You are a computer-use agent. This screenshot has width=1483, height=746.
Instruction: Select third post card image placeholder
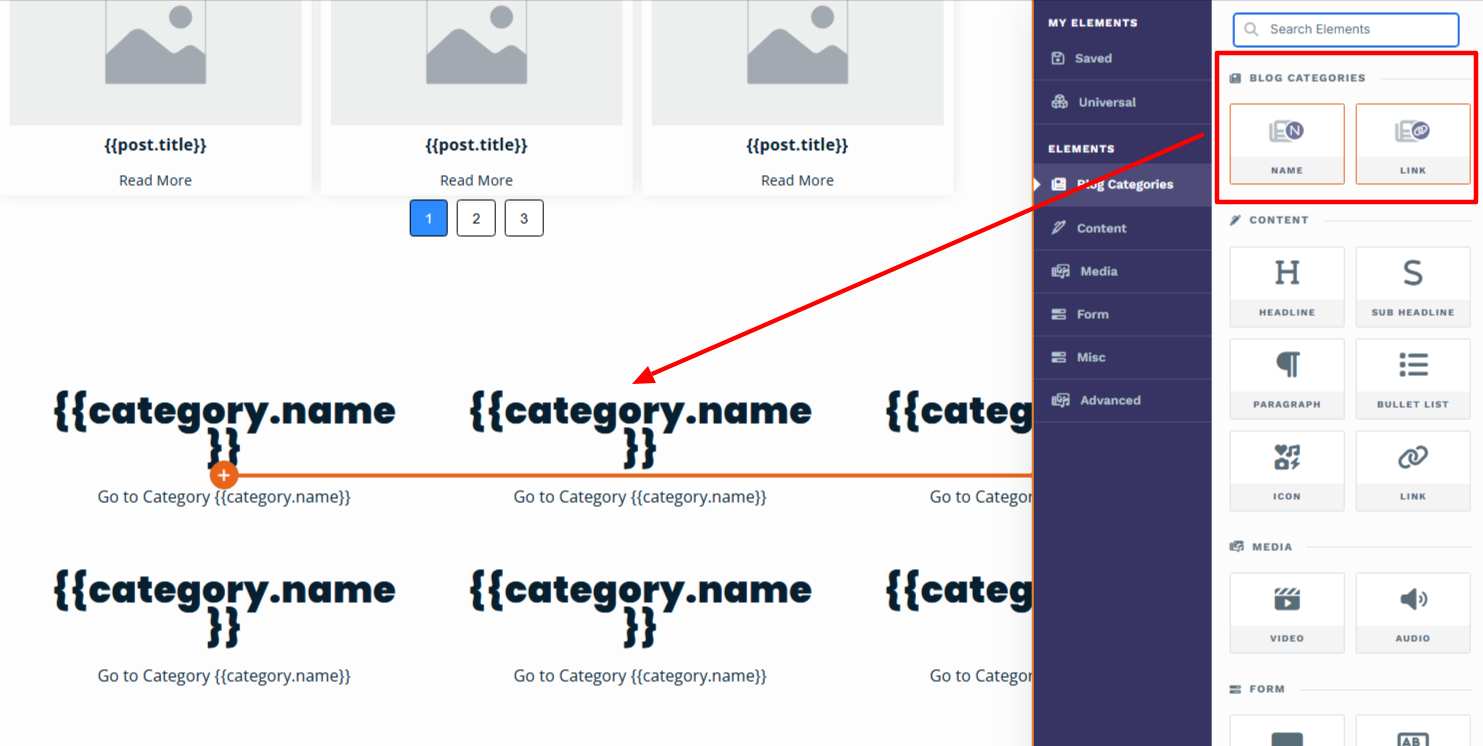(797, 62)
